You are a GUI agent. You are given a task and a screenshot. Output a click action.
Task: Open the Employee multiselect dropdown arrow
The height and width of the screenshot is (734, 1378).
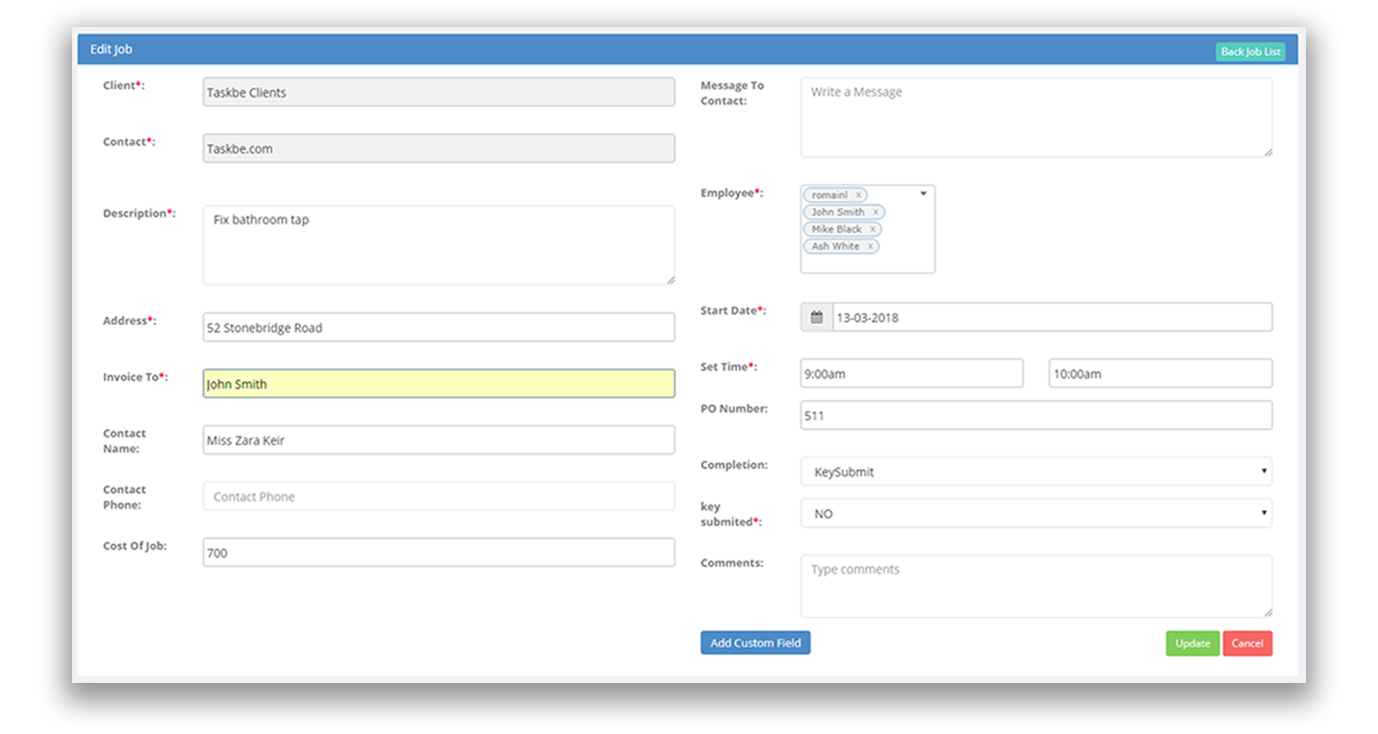coord(923,194)
